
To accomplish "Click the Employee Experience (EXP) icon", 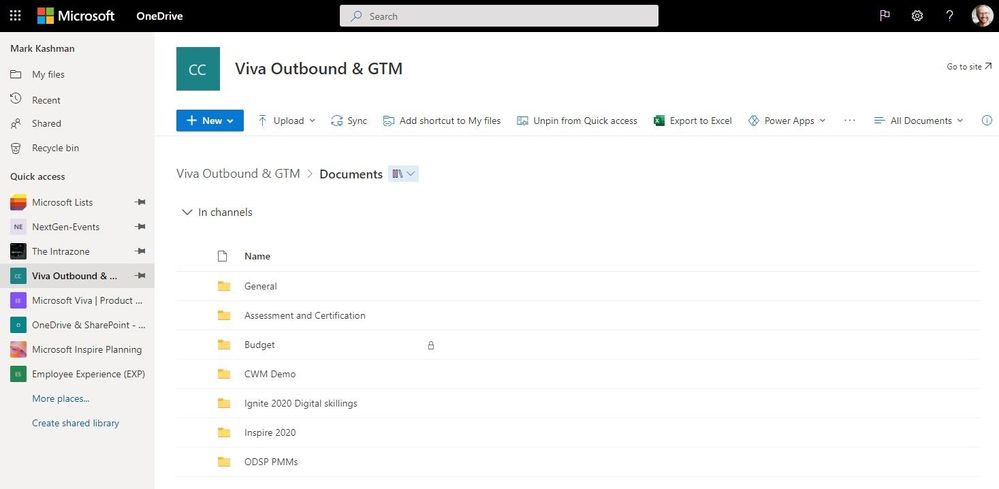I will click(x=18, y=374).
